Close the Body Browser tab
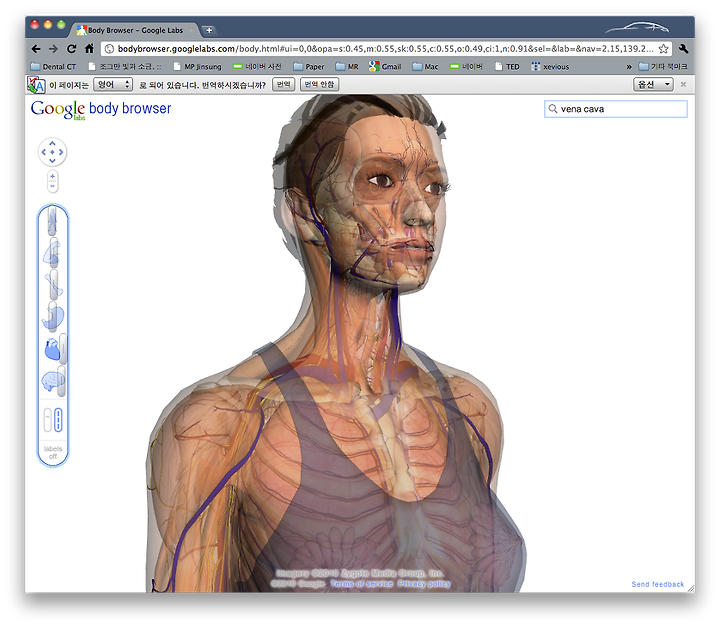This screenshot has width=720, height=627. 191,30
